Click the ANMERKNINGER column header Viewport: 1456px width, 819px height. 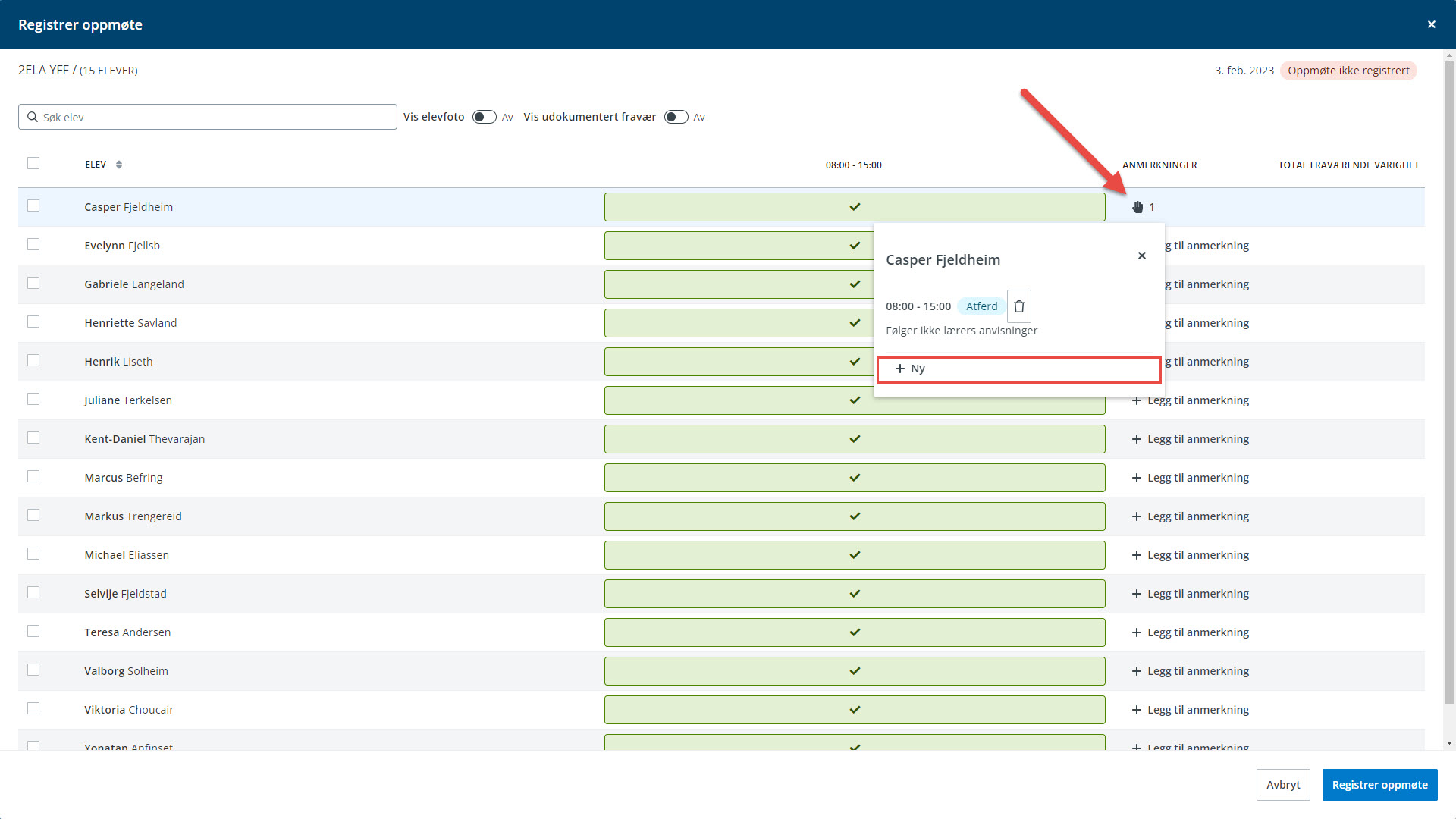coord(1159,165)
